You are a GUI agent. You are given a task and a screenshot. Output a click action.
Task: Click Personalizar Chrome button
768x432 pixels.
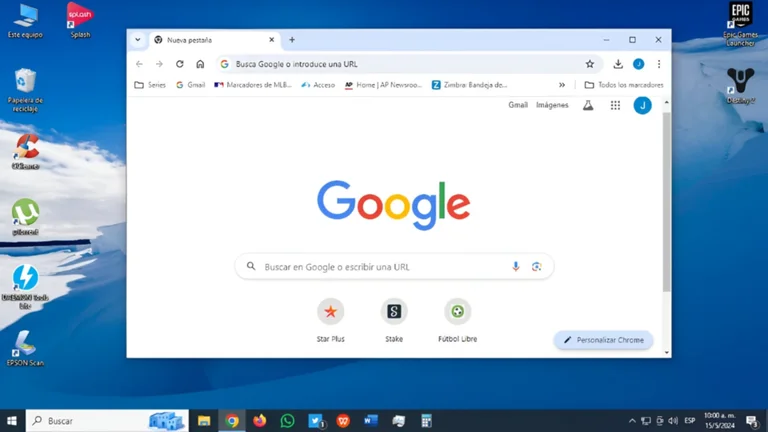pyautogui.click(x=603, y=340)
